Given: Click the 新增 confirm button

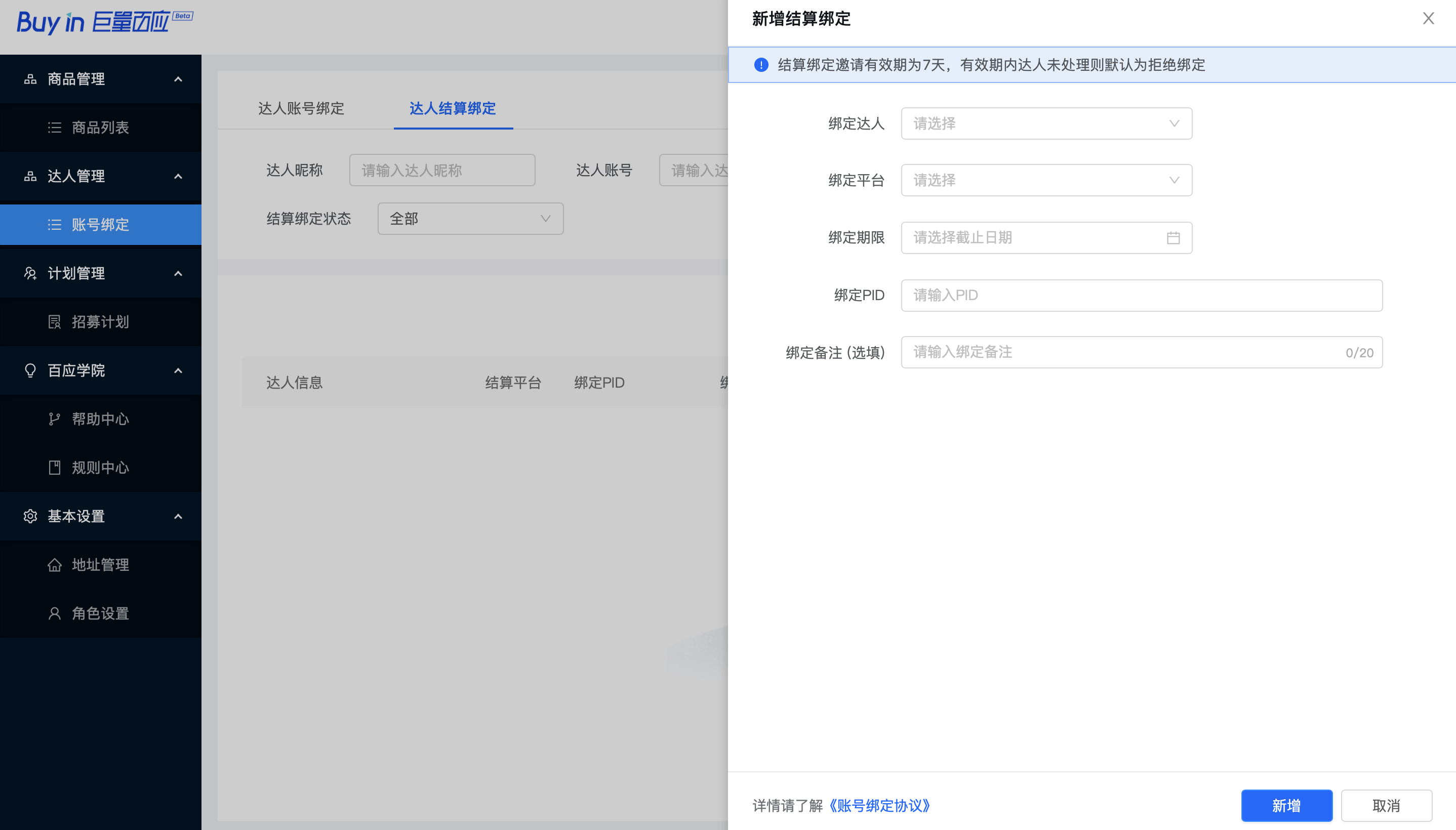Looking at the screenshot, I should (1287, 805).
